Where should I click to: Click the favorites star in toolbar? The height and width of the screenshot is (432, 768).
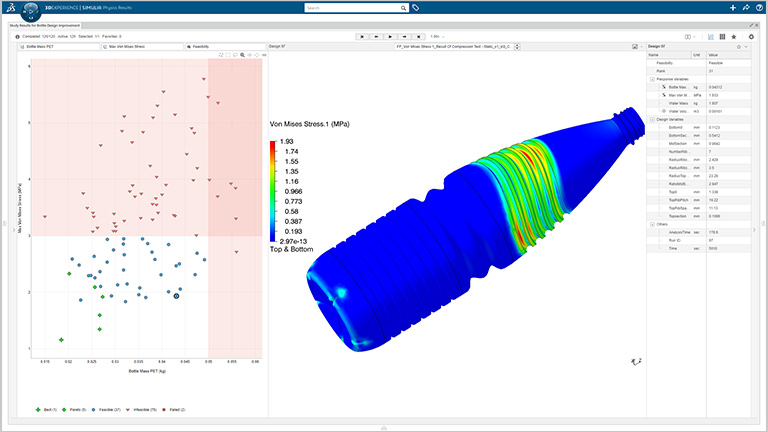[735, 36]
